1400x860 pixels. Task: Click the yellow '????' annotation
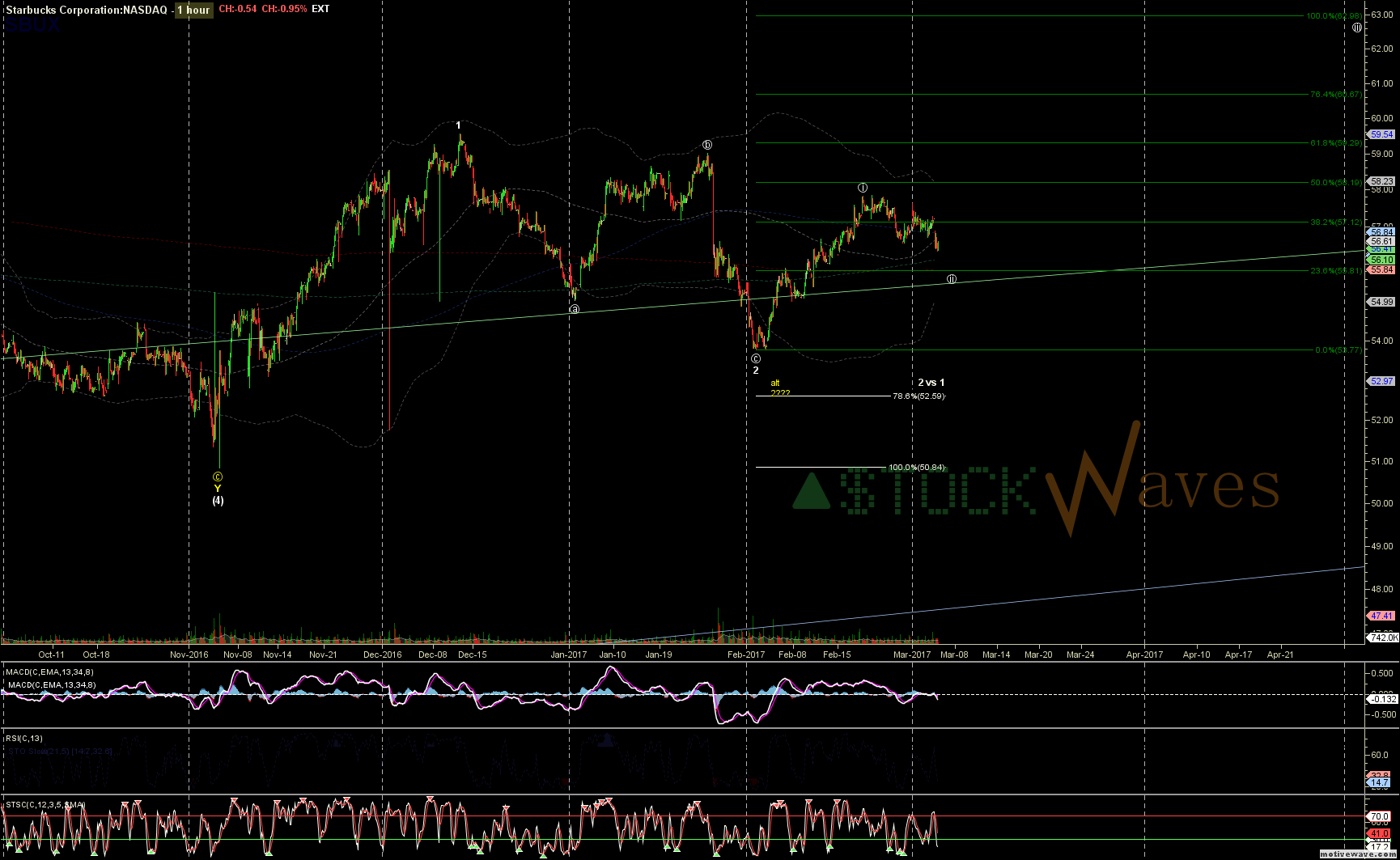point(780,393)
